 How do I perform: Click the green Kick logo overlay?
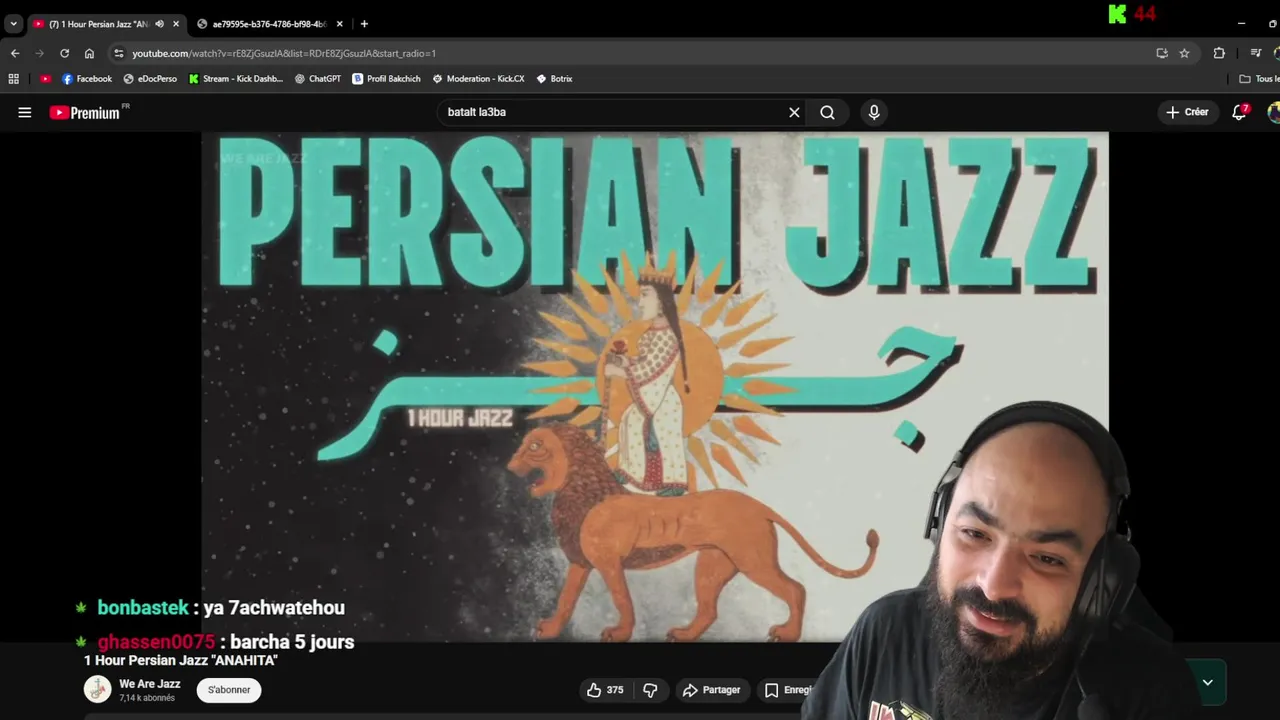pyautogui.click(x=1117, y=14)
